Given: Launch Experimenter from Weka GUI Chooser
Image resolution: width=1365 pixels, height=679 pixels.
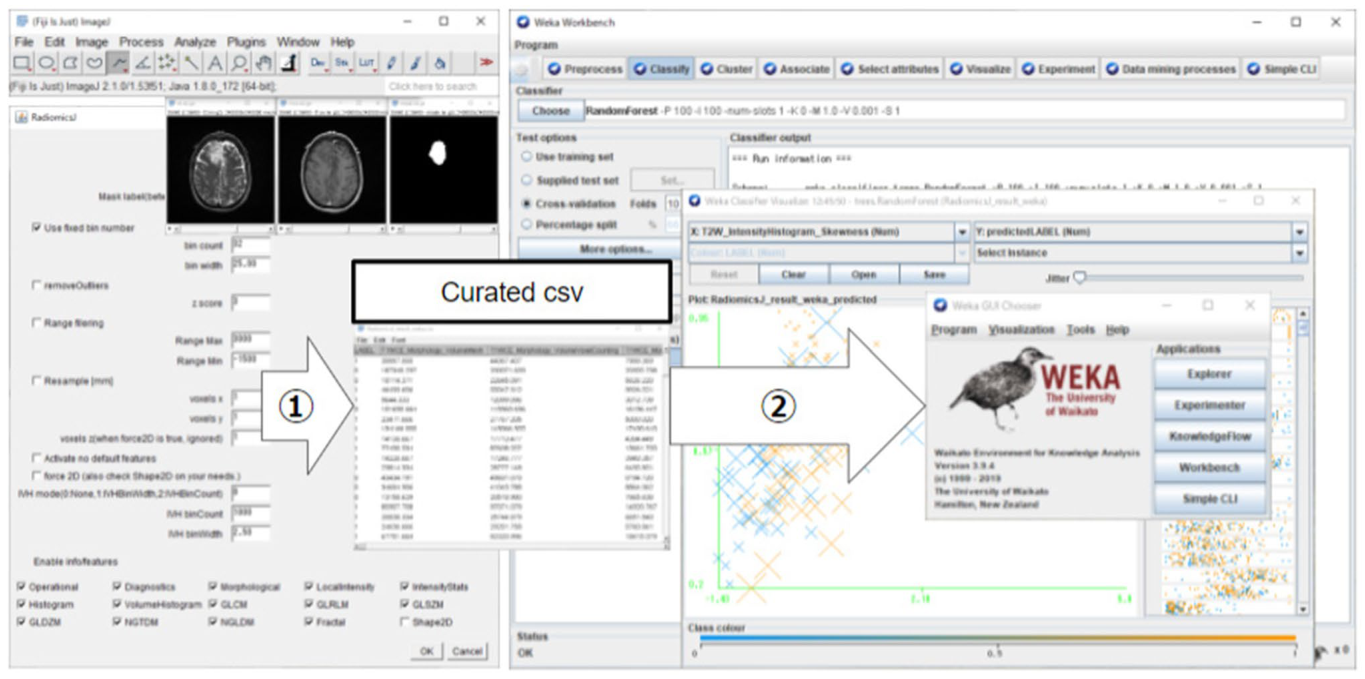Looking at the screenshot, I should tap(1210, 405).
